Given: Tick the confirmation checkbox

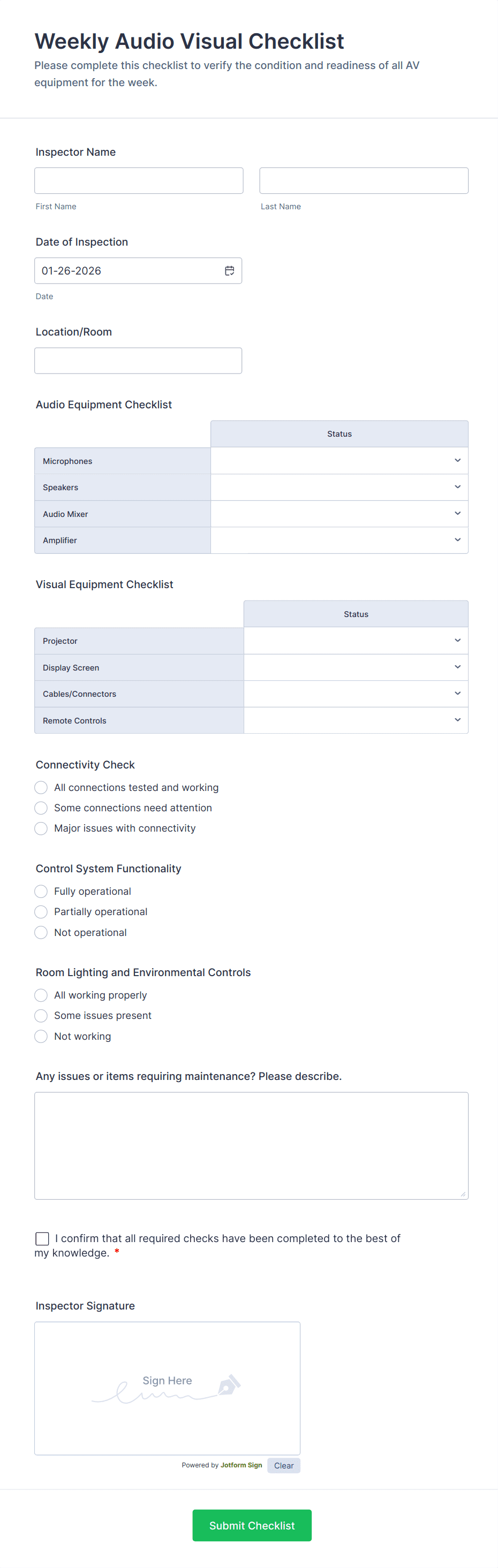Looking at the screenshot, I should [42, 1239].
